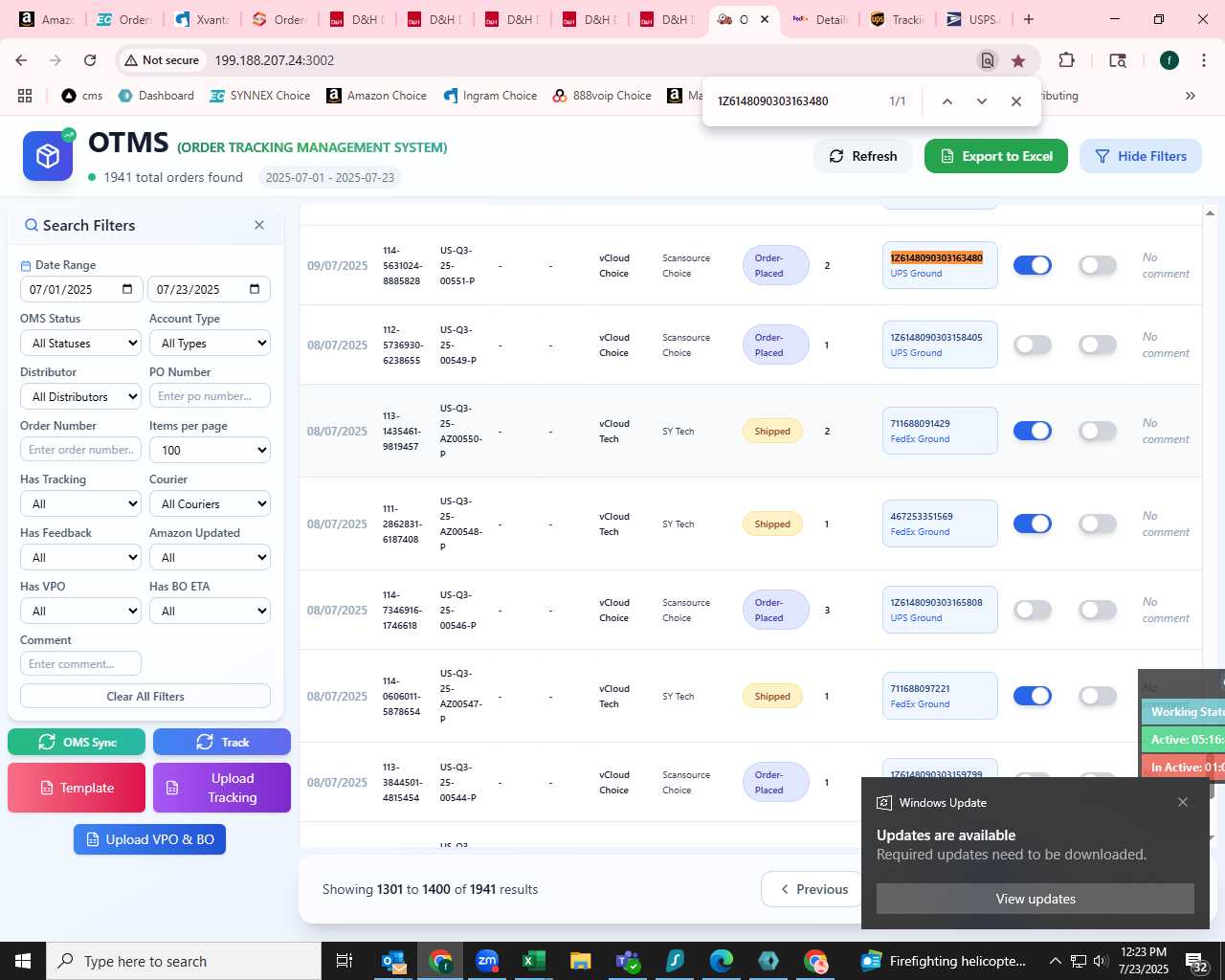Open Microsoft Teams from the taskbar
The image size is (1225, 980).
pos(628,961)
